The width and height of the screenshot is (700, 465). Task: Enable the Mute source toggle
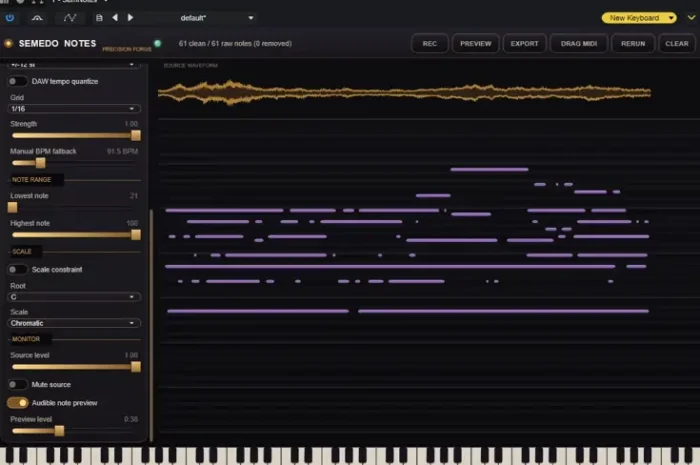[x=17, y=385]
